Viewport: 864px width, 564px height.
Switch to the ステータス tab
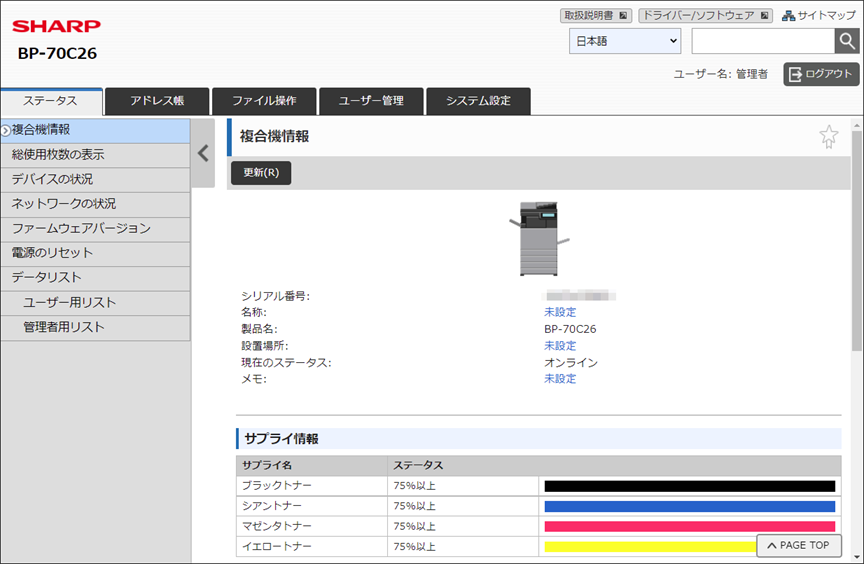[x=51, y=101]
